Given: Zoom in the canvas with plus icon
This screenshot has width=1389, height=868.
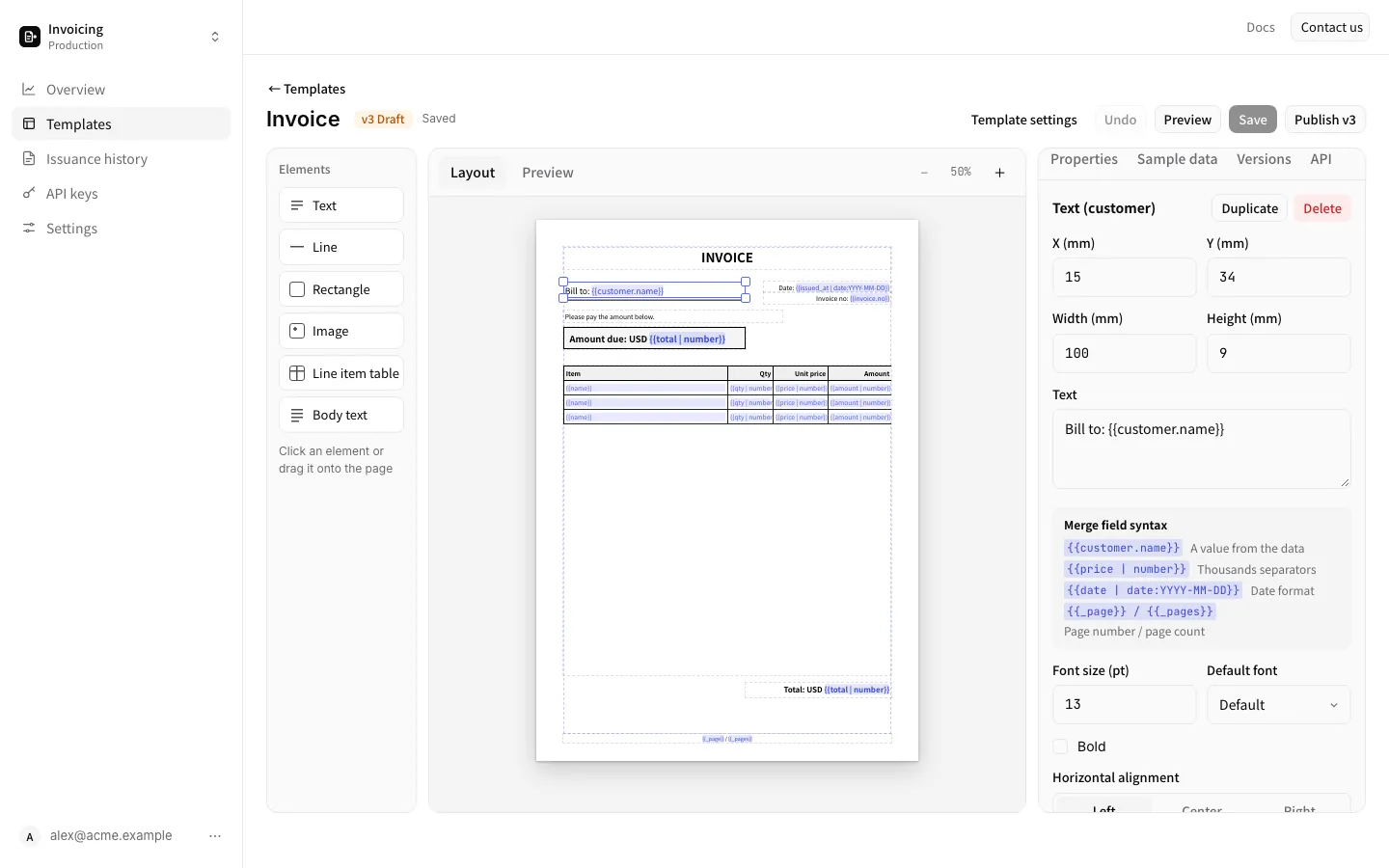Looking at the screenshot, I should tap(1000, 173).
